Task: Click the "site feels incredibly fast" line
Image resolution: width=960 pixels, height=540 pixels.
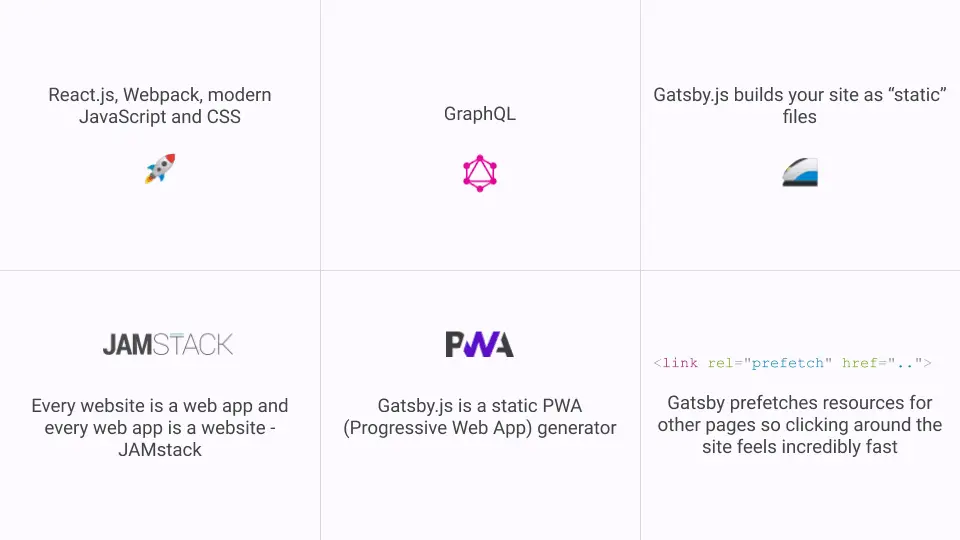Action: point(800,447)
